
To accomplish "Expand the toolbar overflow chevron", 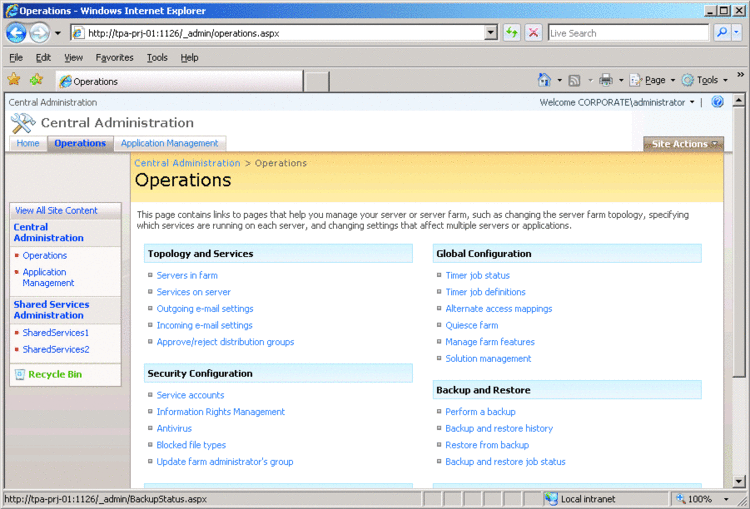I will [x=740, y=75].
